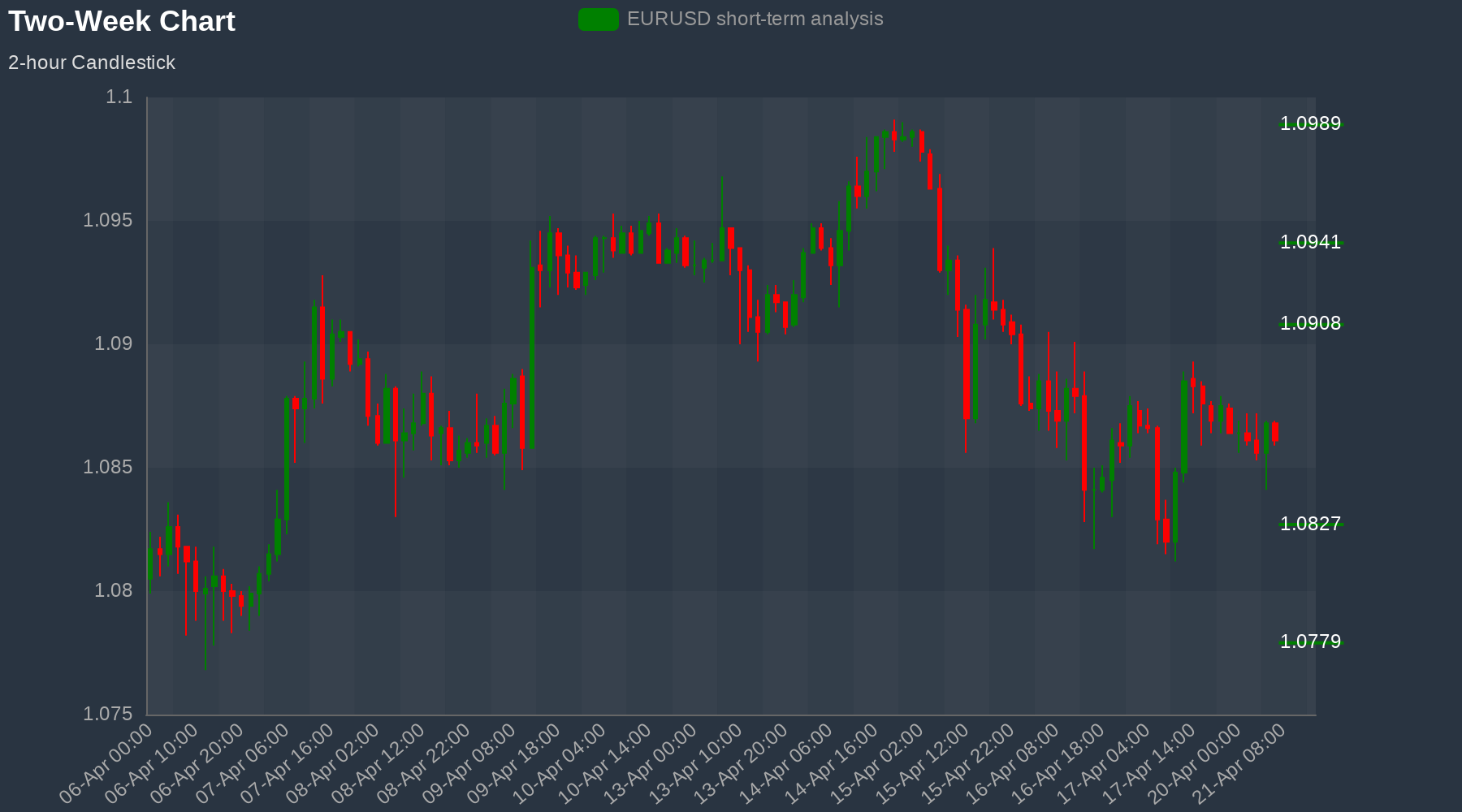The height and width of the screenshot is (812, 1462).
Task: Click the 1.0908 price level label
Action: coord(1310,323)
